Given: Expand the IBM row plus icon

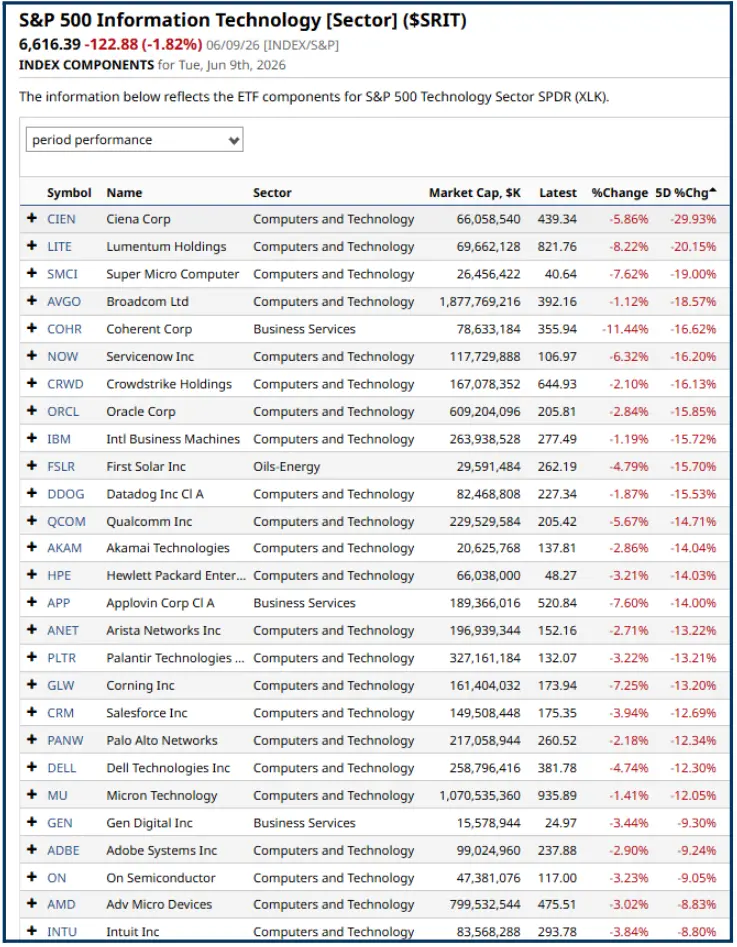Looking at the screenshot, I should click(x=32, y=438).
